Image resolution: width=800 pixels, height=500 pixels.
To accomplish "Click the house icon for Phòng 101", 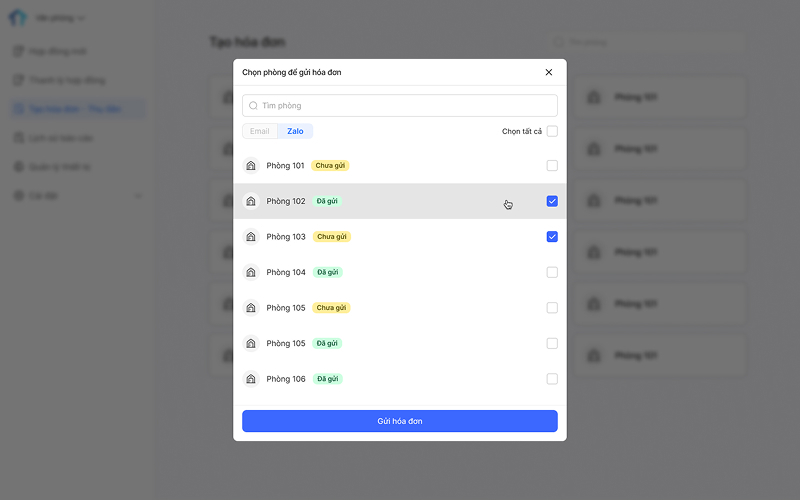I will (251, 165).
